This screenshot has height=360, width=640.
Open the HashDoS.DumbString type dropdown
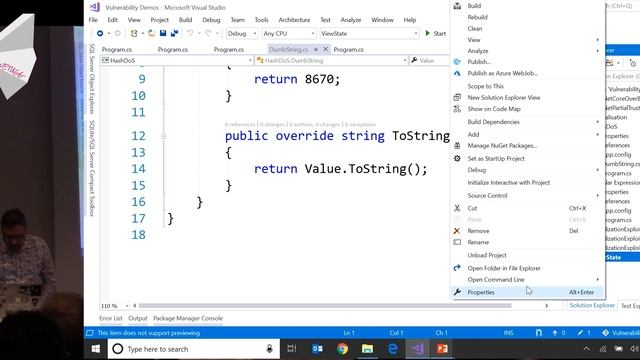[332, 60]
